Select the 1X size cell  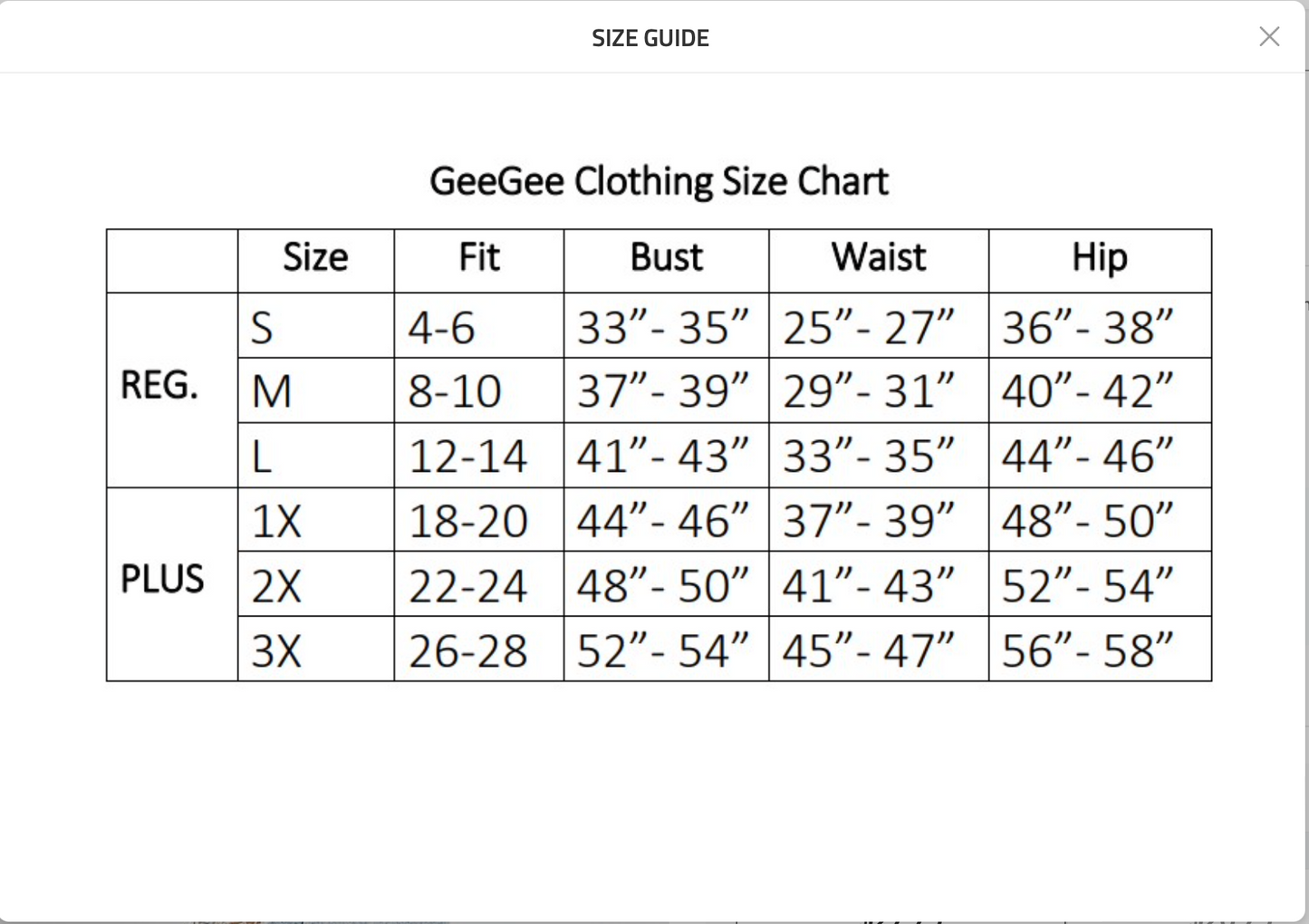pyautogui.click(x=276, y=522)
